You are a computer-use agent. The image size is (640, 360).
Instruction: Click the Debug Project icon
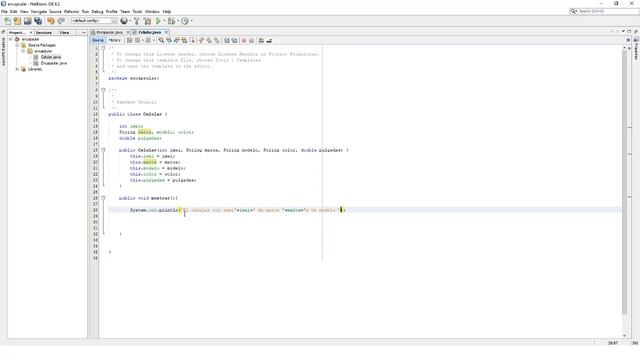pos(171,21)
